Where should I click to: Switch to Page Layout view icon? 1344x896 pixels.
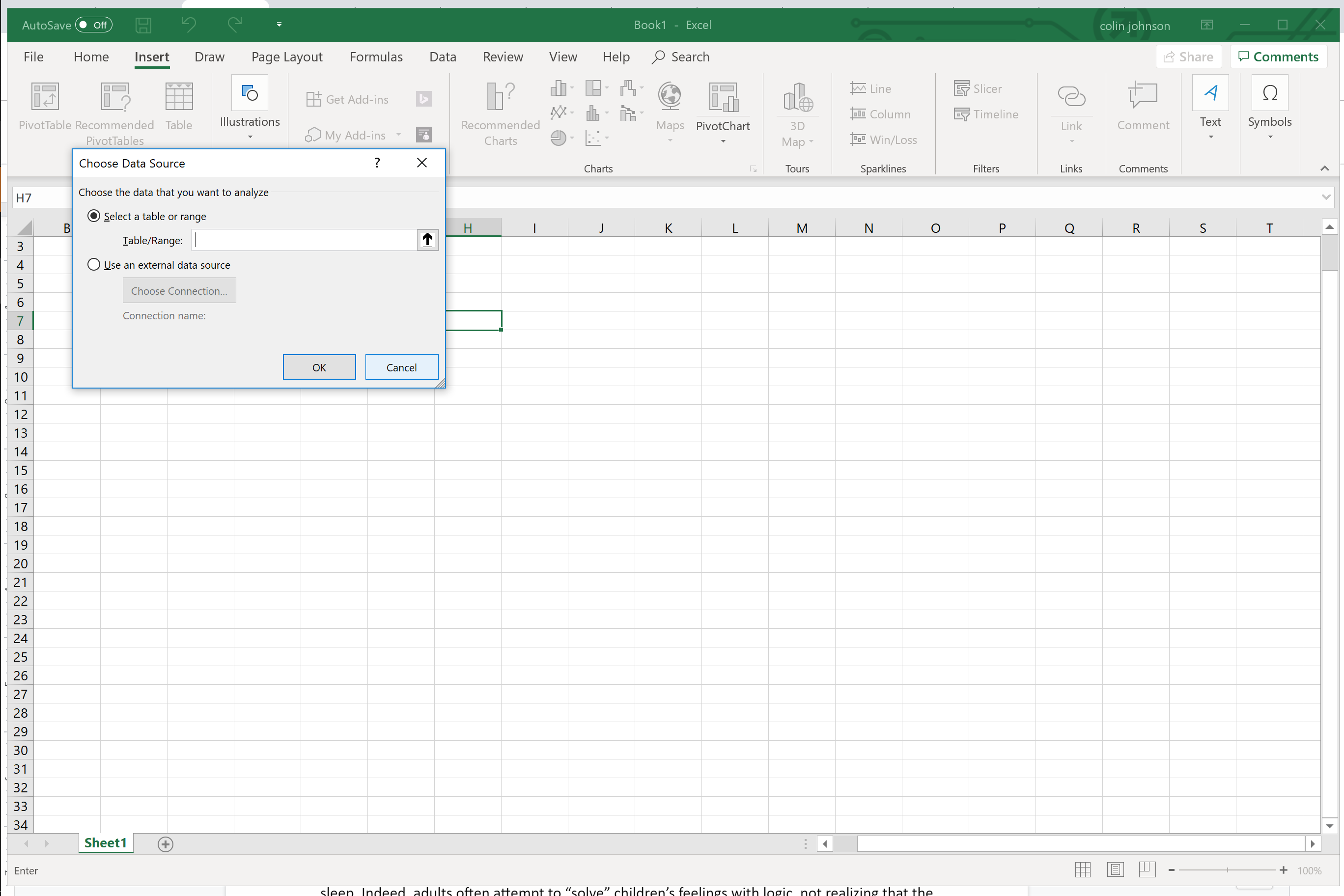1115,869
